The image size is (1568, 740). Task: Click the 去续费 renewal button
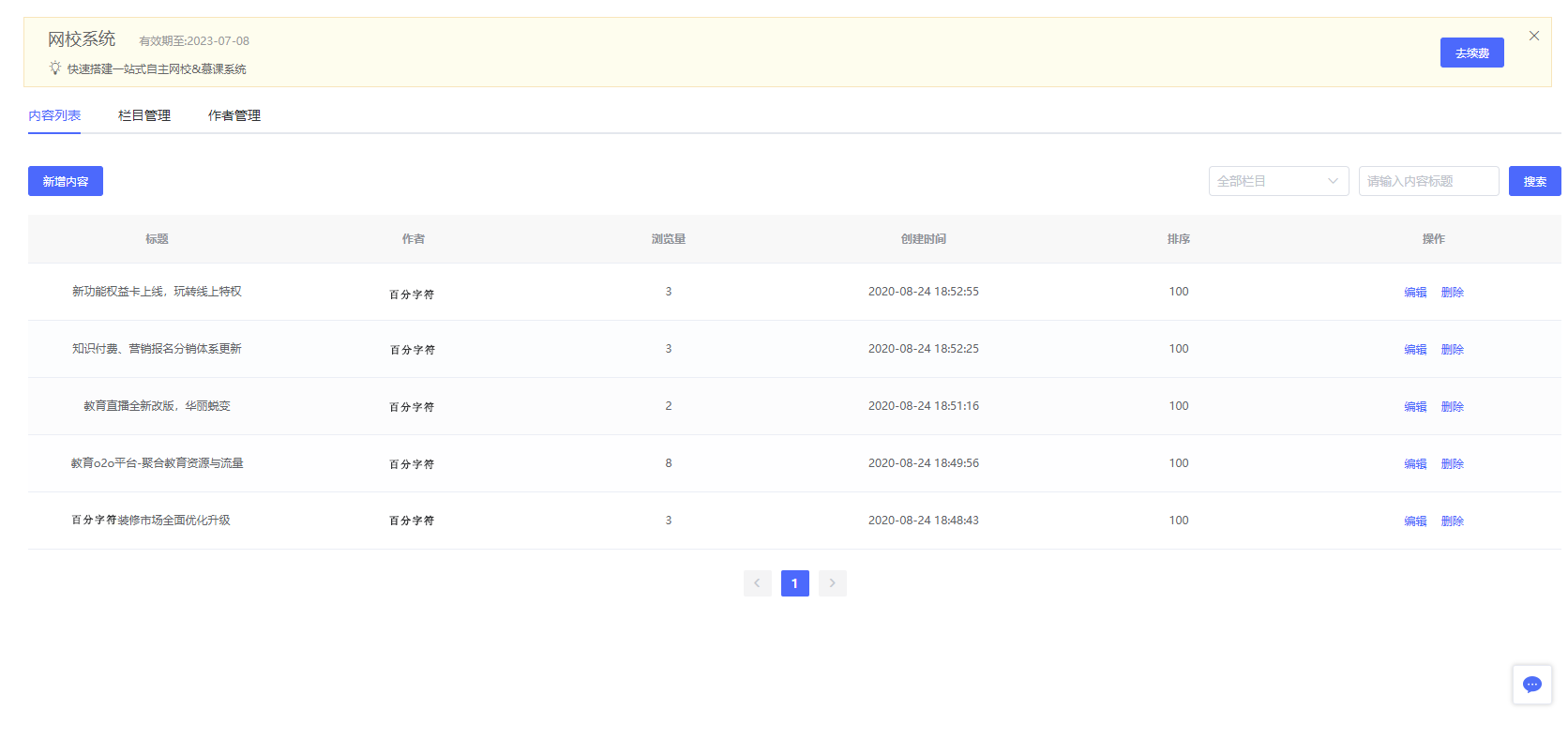click(1471, 53)
